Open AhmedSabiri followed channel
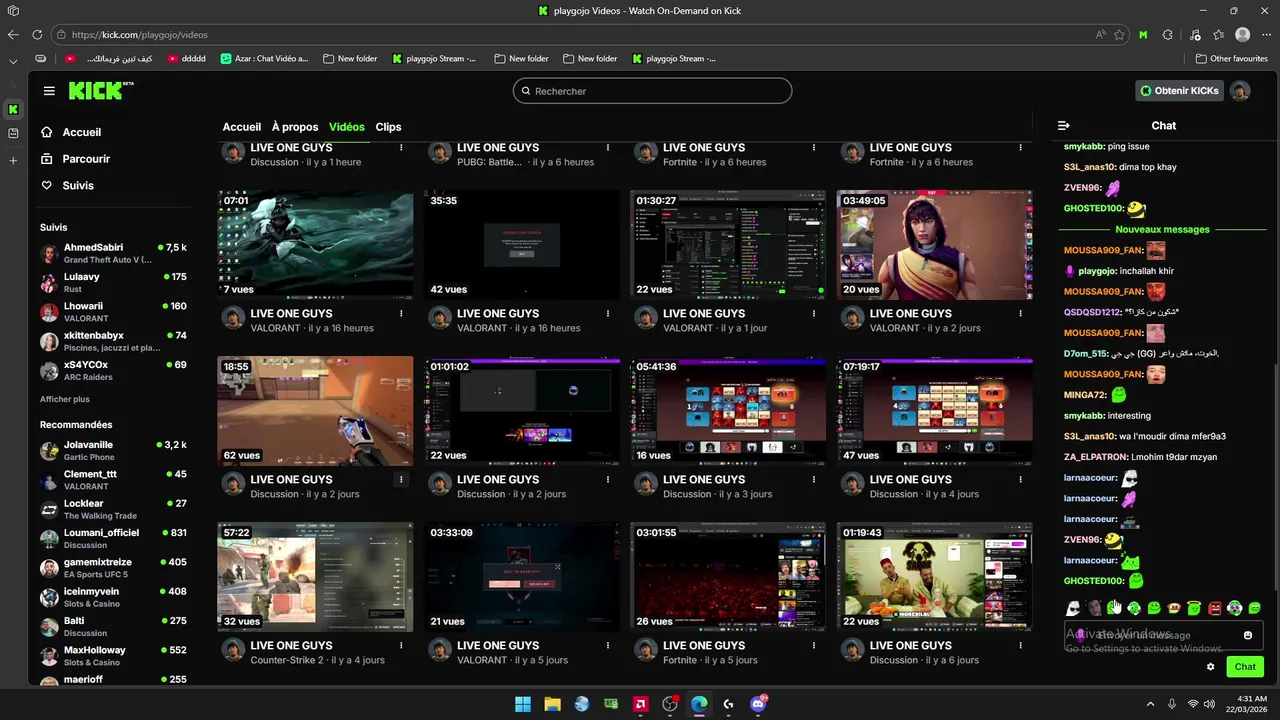This screenshot has height=720, width=1280. [x=114, y=253]
